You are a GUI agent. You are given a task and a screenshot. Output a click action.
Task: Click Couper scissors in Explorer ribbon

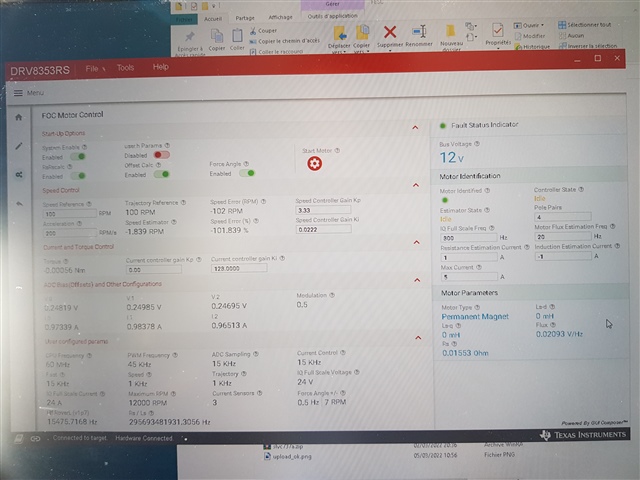pos(253,31)
